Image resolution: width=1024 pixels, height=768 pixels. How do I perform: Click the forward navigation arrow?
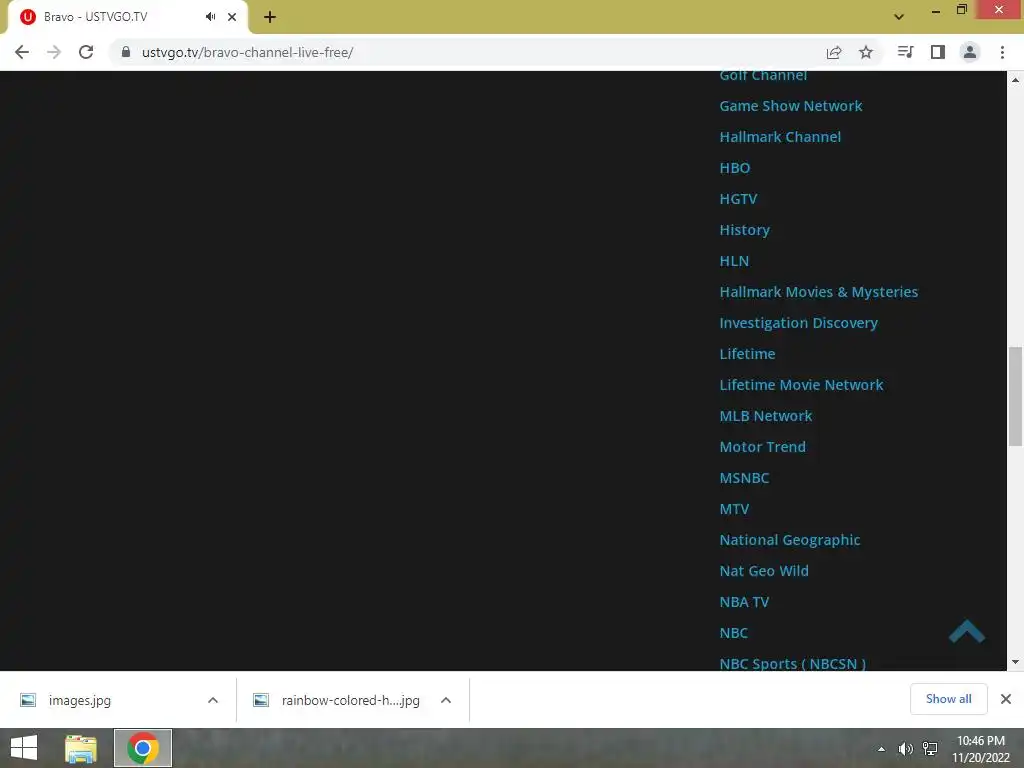point(54,52)
